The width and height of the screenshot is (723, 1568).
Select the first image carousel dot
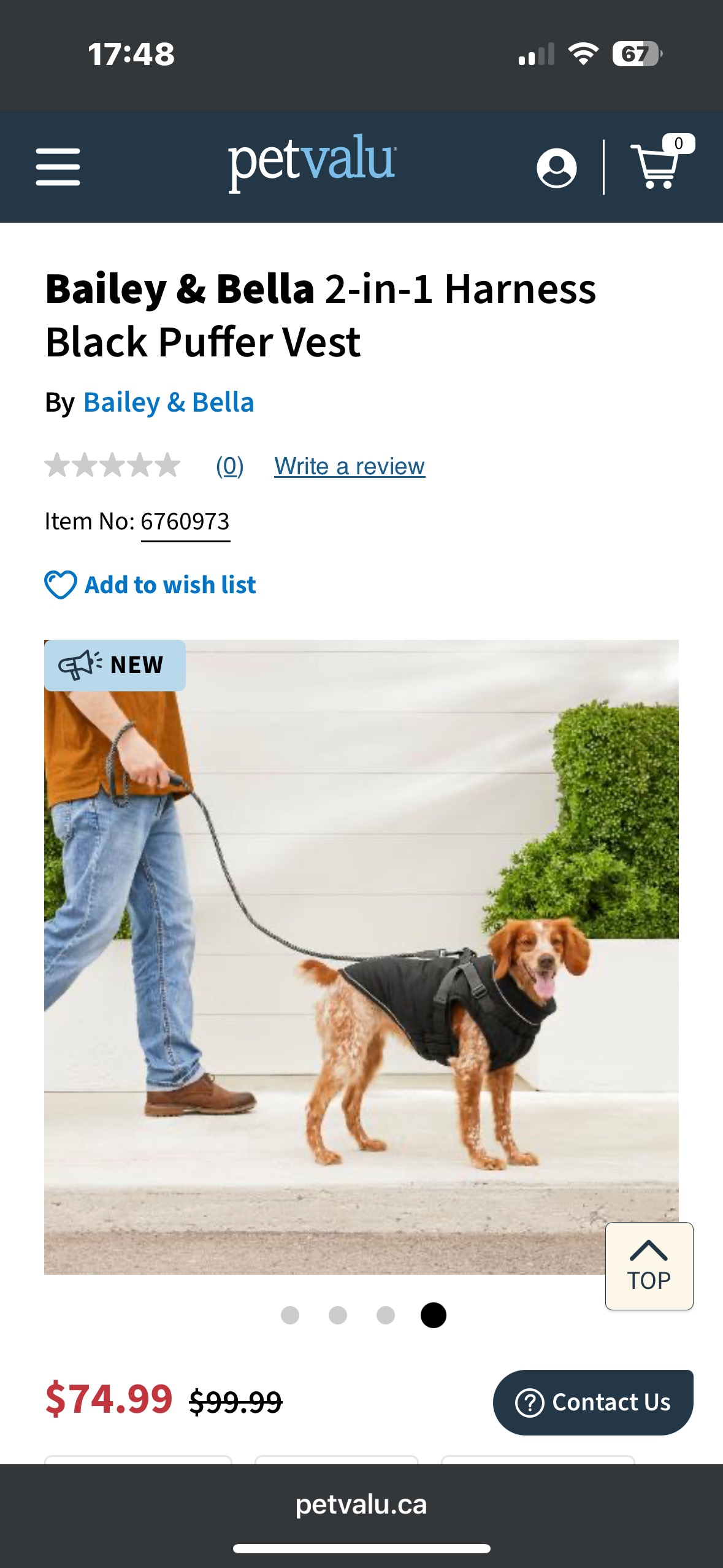(x=289, y=1315)
